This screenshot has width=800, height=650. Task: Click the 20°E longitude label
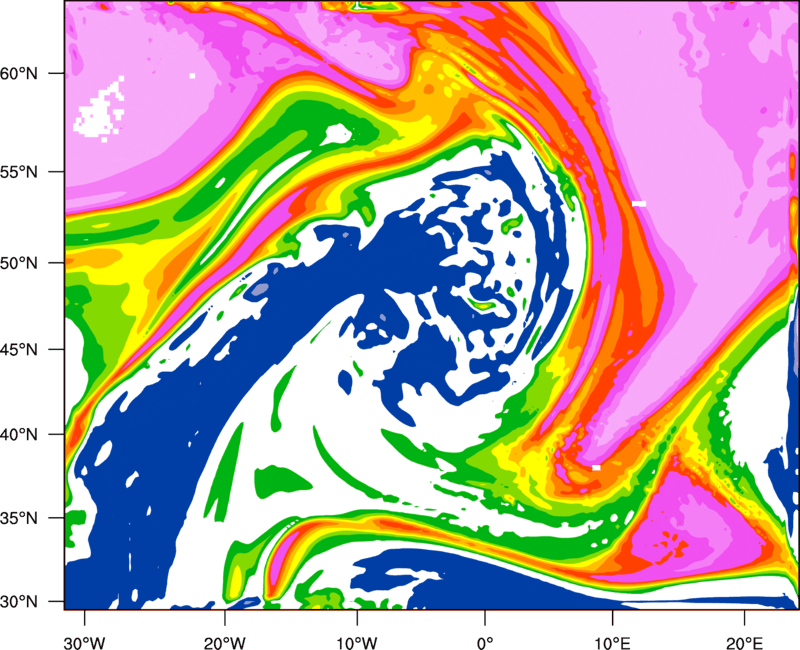click(744, 643)
